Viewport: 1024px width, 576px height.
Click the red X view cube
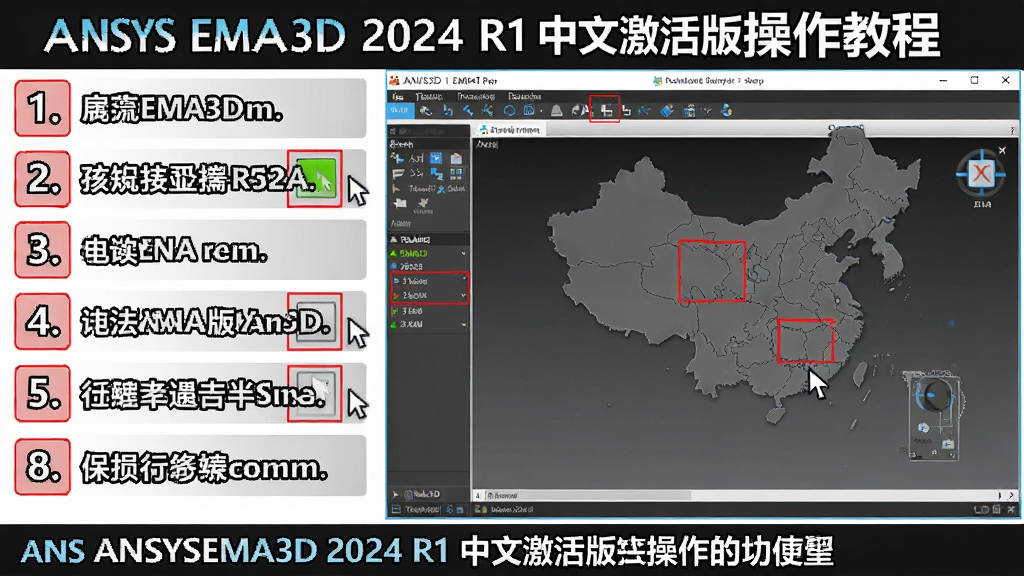(980, 174)
